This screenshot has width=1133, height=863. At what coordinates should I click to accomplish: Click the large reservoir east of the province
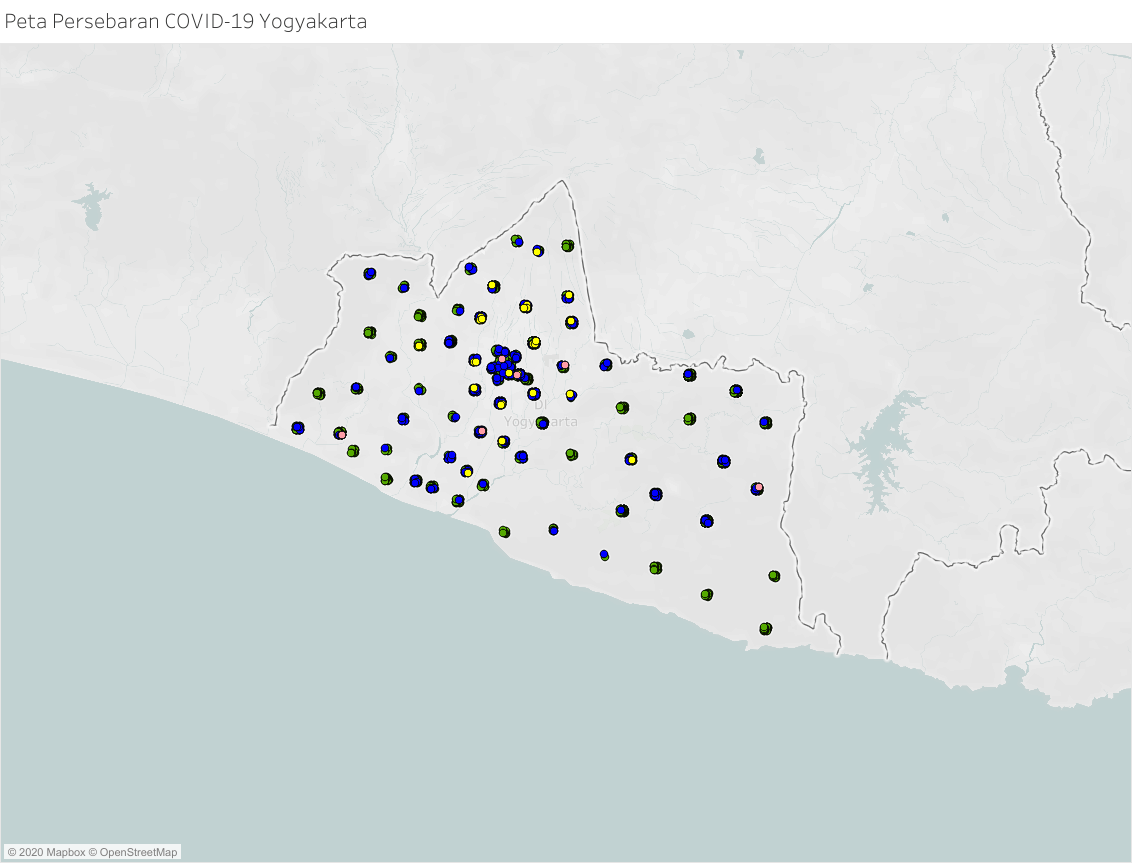[x=883, y=450]
